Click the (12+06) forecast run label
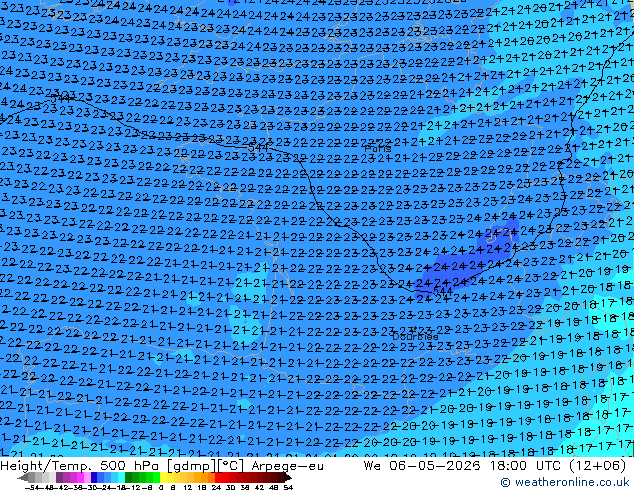The width and height of the screenshot is (634, 490). pyautogui.click(x=598, y=466)
